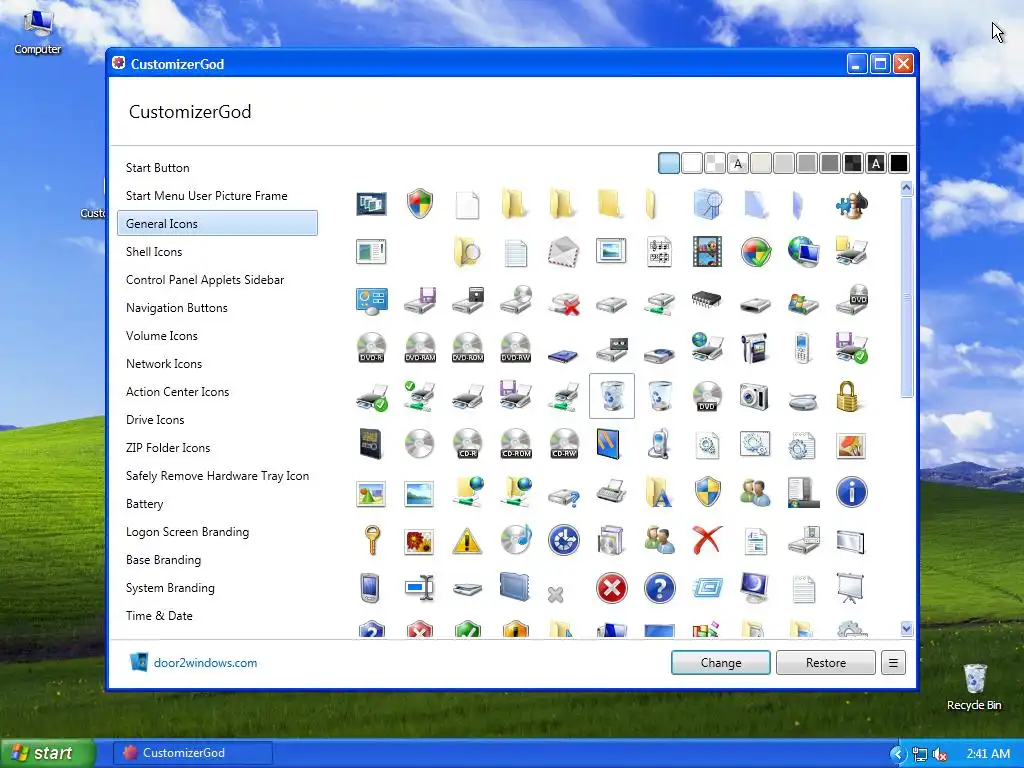Select the dark swatch with letter A
1024x768 pixels.
click(x=876, y=163)
